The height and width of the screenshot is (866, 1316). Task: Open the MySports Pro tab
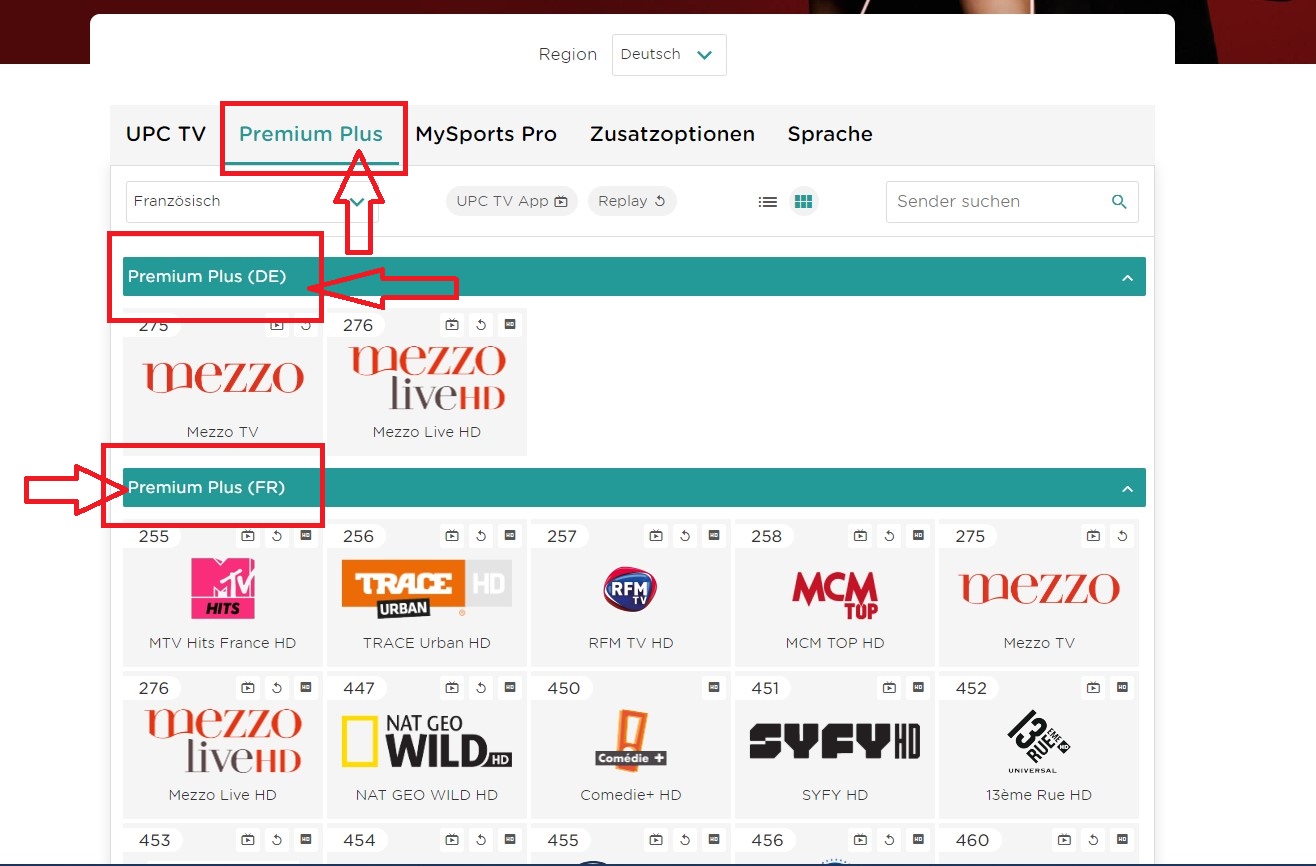(486, 134)
